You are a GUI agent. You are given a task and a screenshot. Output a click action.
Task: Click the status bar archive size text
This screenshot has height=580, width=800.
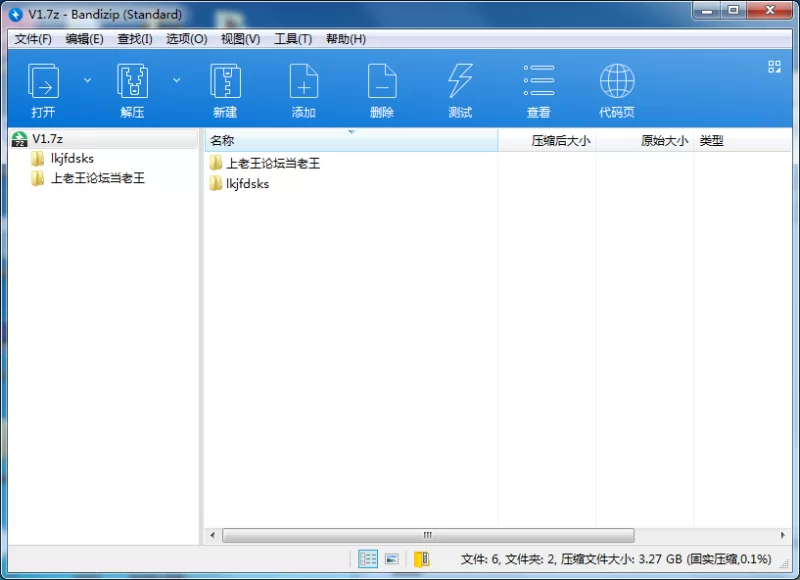[x=616, y=559]
